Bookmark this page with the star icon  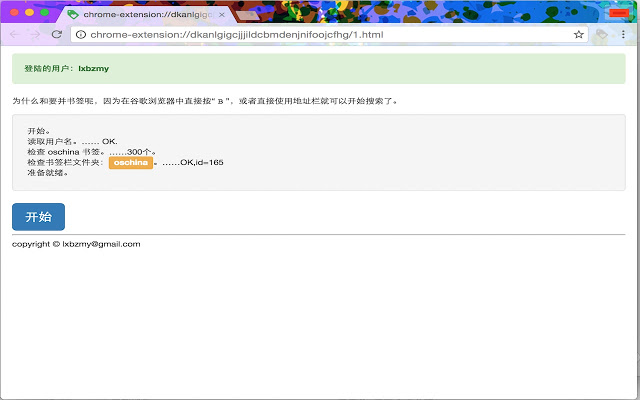click(x=578, y=34)
